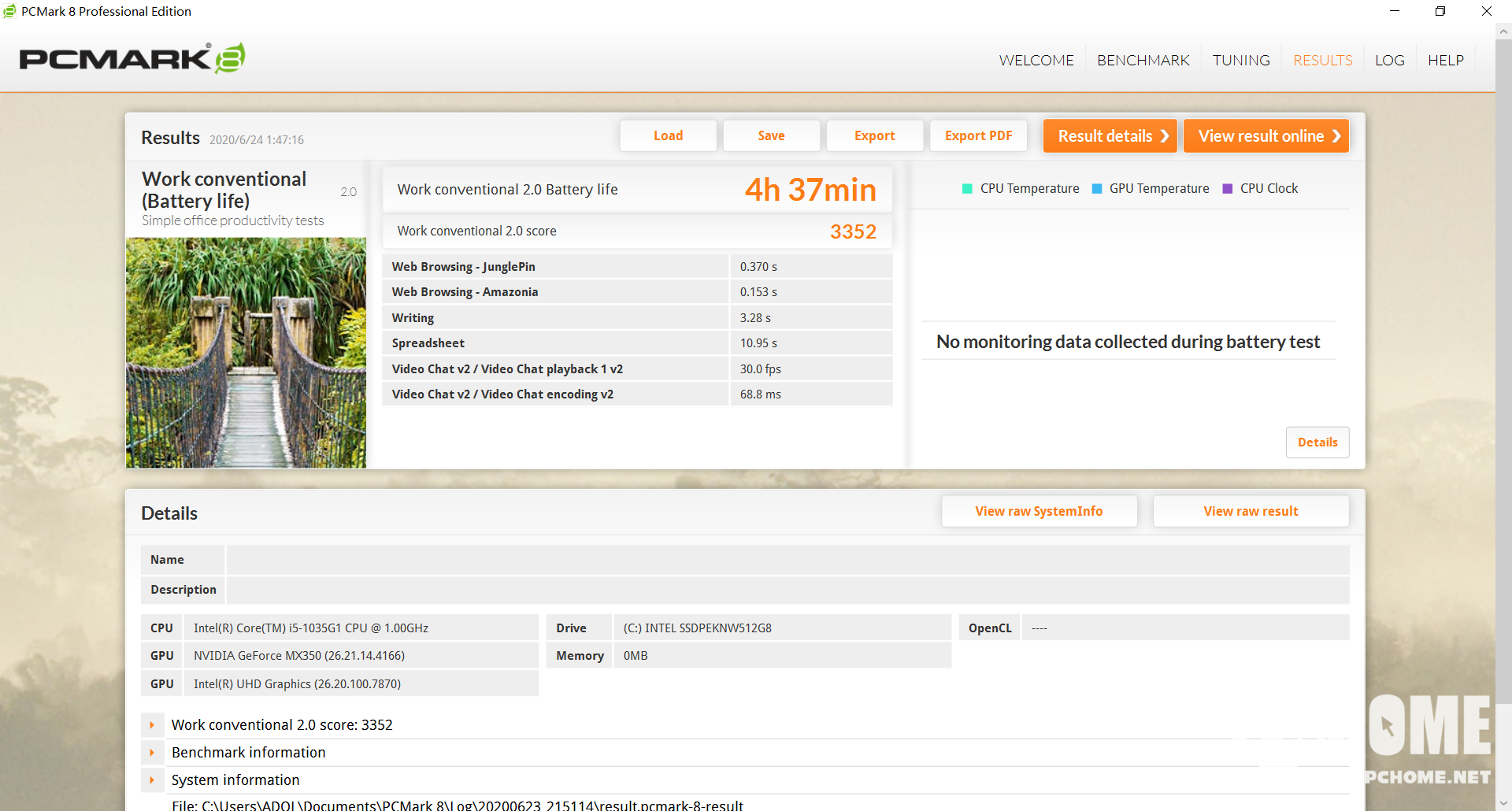
Task: Click View raw SystemInfo
Action: click(1039, 512)
